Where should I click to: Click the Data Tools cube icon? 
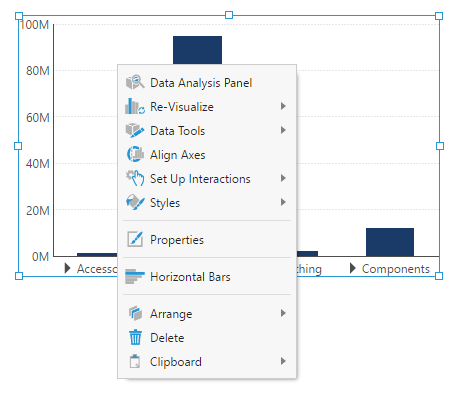135,130
